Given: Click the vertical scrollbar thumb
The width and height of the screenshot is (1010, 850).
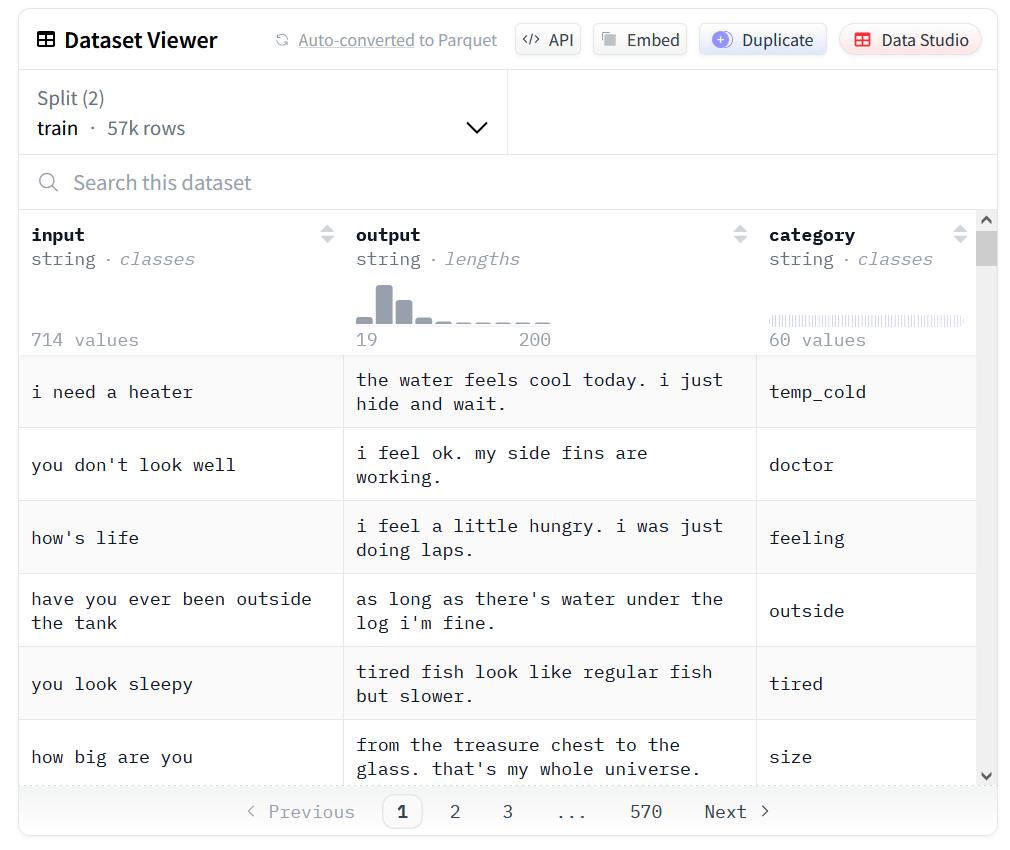Looking at the screenshot, I should click(986, 248).
